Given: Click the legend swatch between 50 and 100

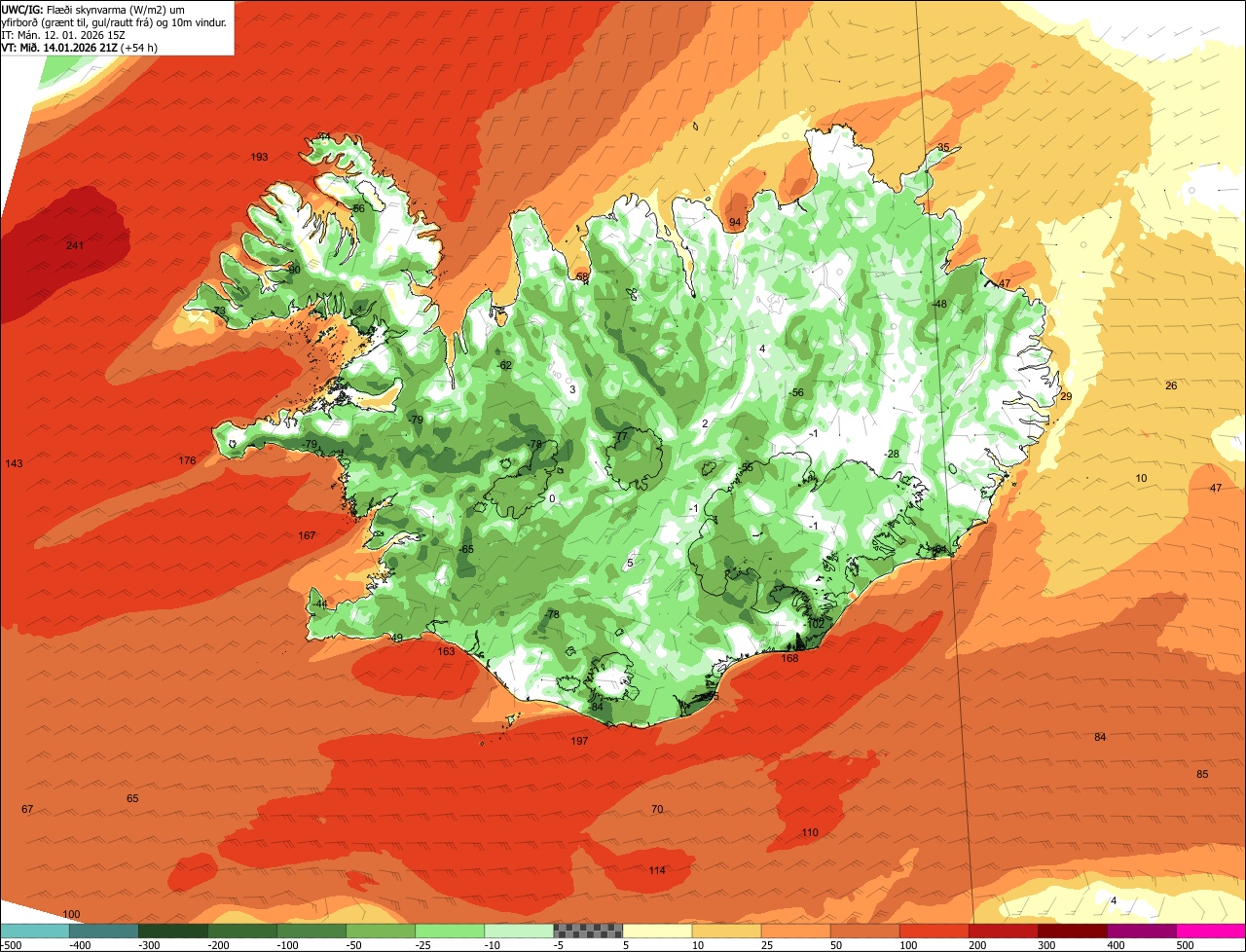Looking at the screenshot, I should (x=864, y=931).
